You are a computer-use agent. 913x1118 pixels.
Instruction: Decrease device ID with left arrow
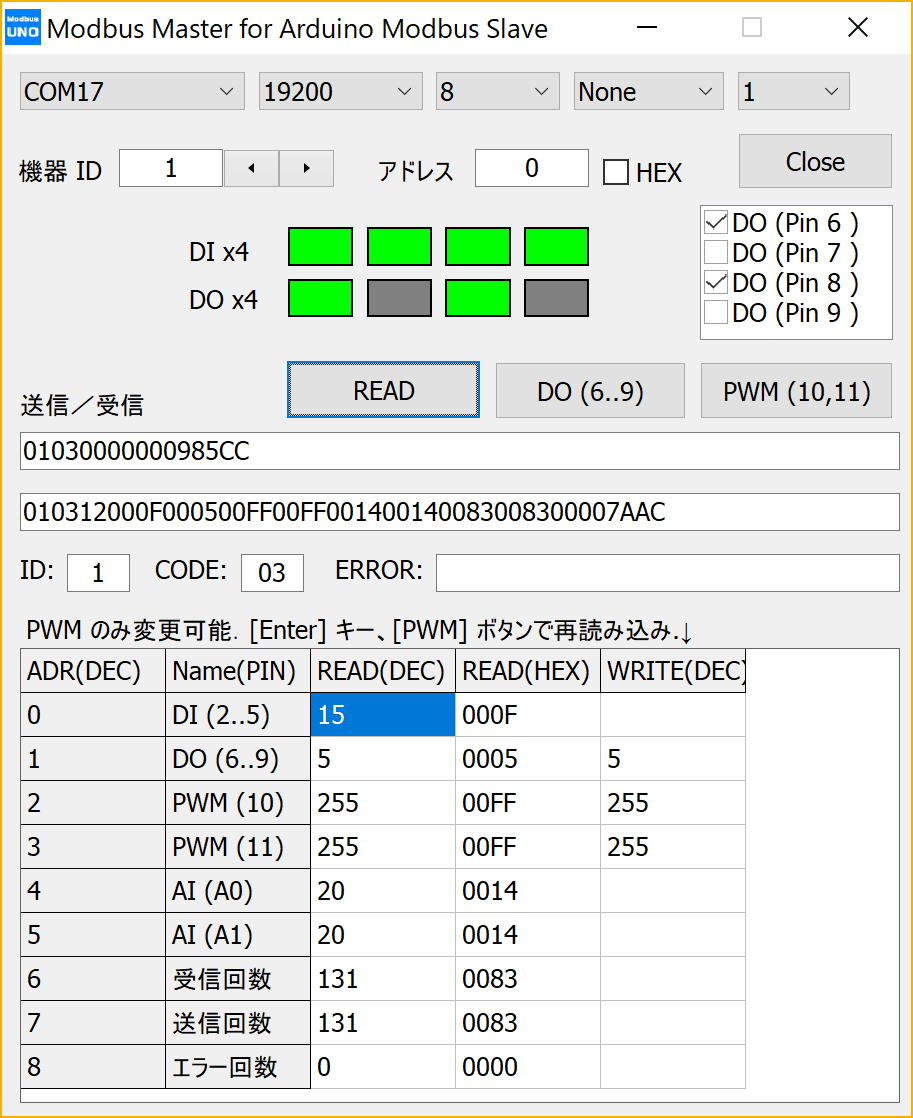(x=251, y=168)
